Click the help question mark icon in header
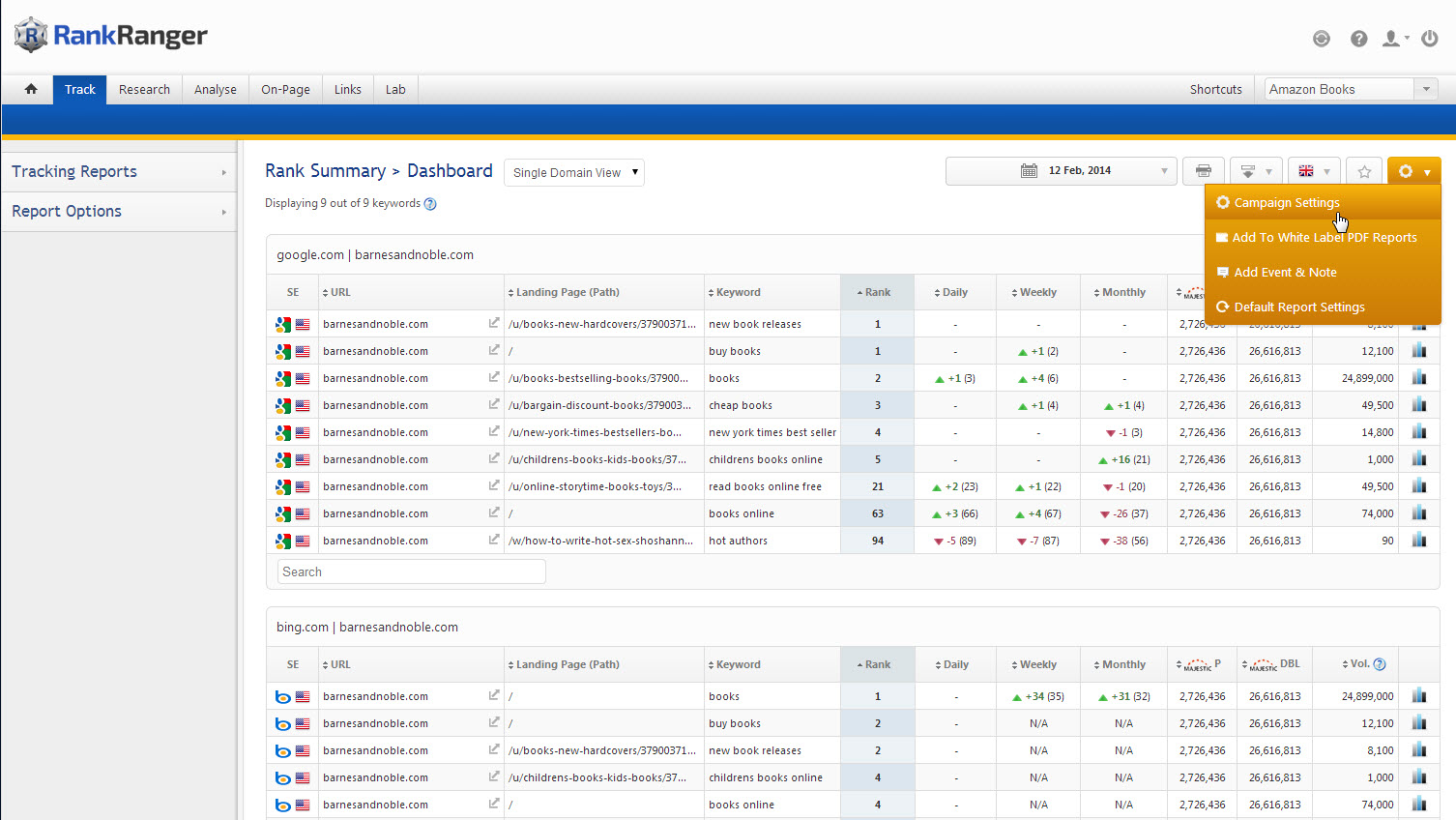Image resolution: width=1456 pixels, height=820 pixels. (1358, 39)
